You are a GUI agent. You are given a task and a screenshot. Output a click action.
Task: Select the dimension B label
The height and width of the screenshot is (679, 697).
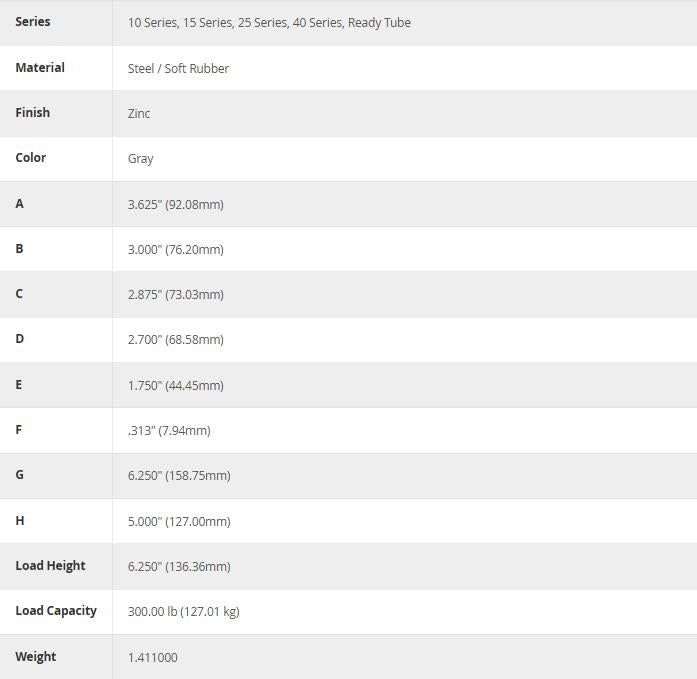click(x=20, y=249)
